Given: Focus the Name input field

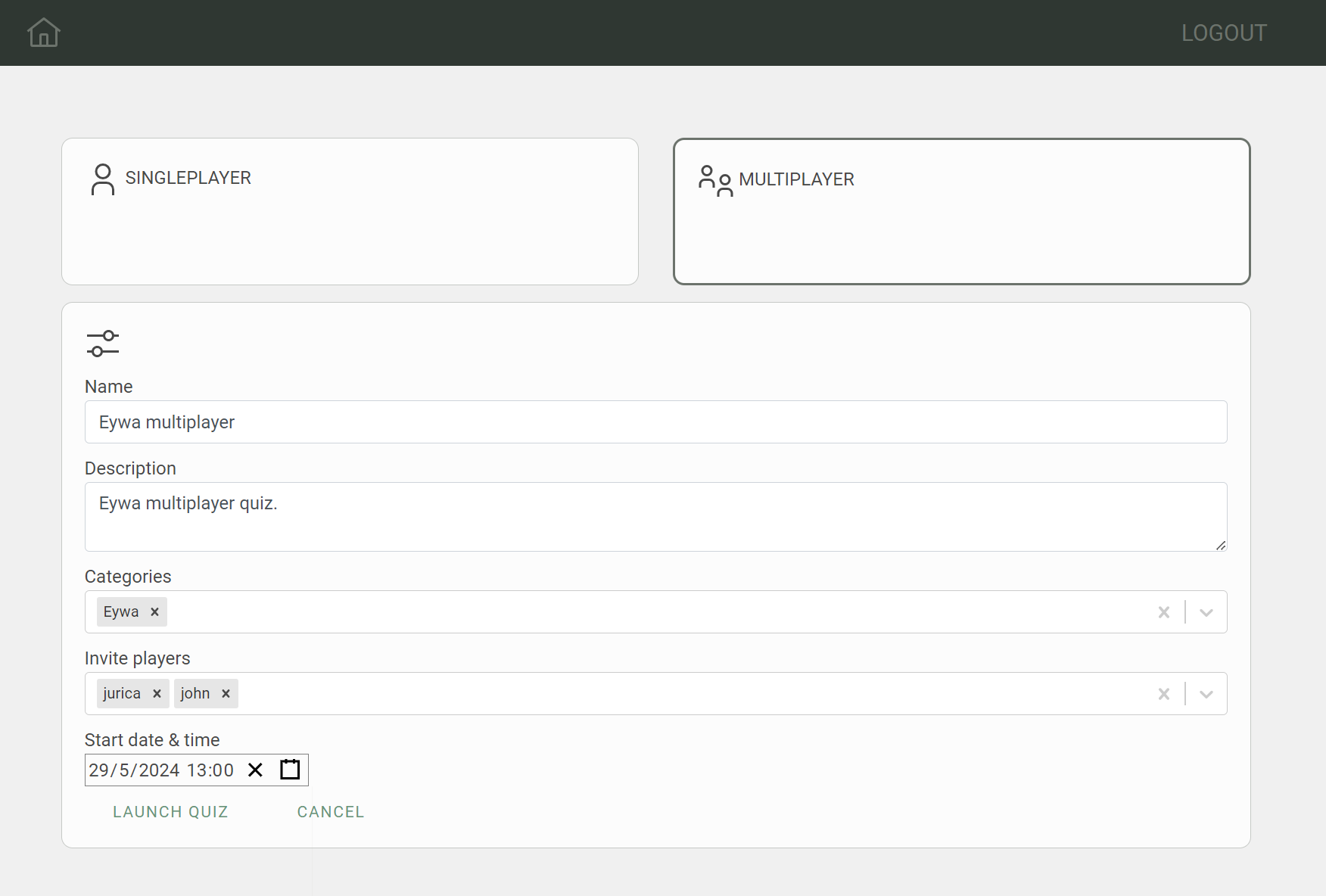Looking at the screenshot, I should (x=655, y=422).
